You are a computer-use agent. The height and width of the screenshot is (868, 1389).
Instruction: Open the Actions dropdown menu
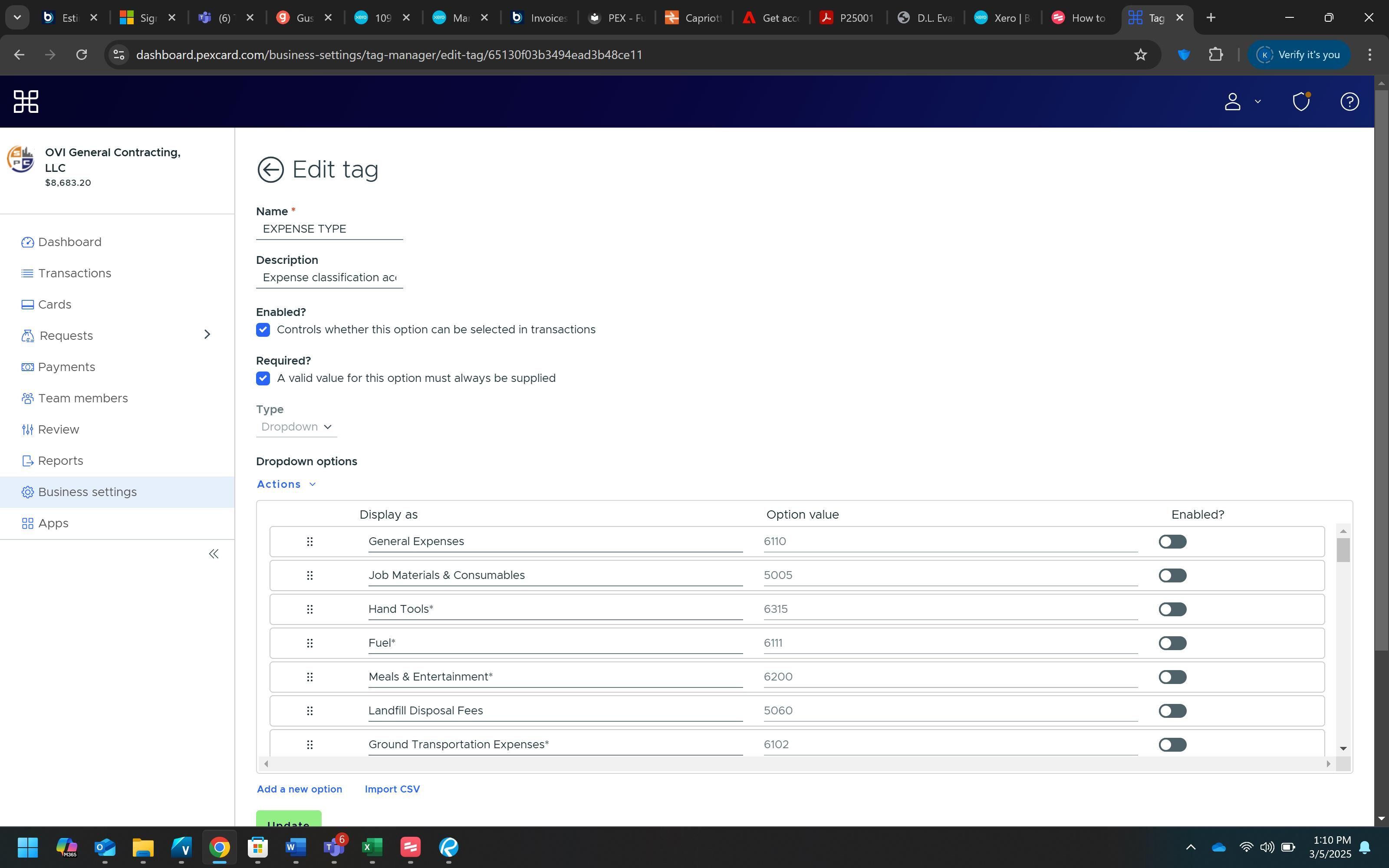pyautogui.click(x=286, y=484)
